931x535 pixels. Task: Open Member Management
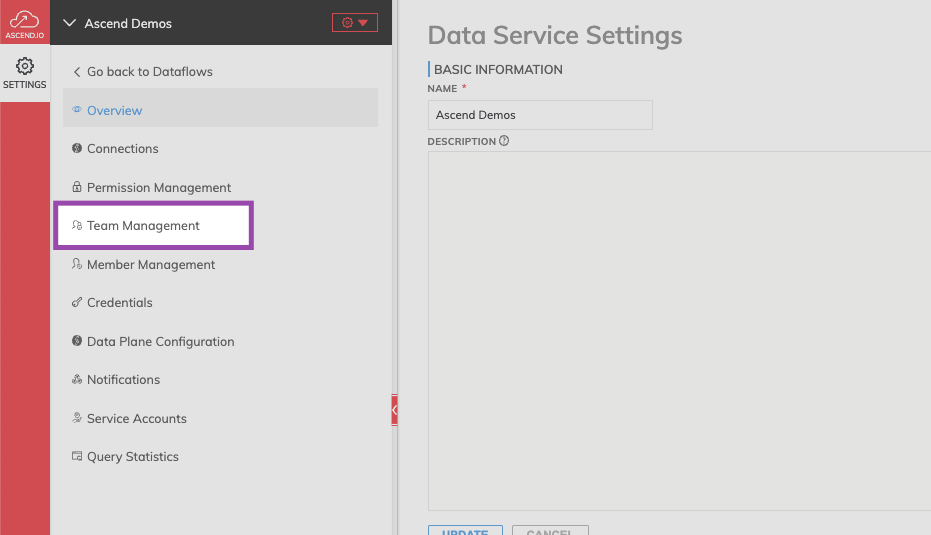pyautogui.click(x=151, y=265)
